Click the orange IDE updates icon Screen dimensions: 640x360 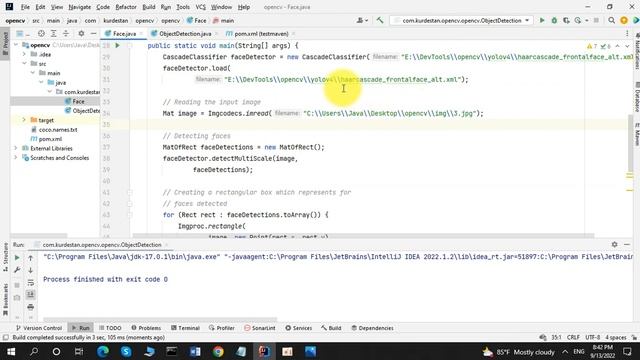[624, 20]
